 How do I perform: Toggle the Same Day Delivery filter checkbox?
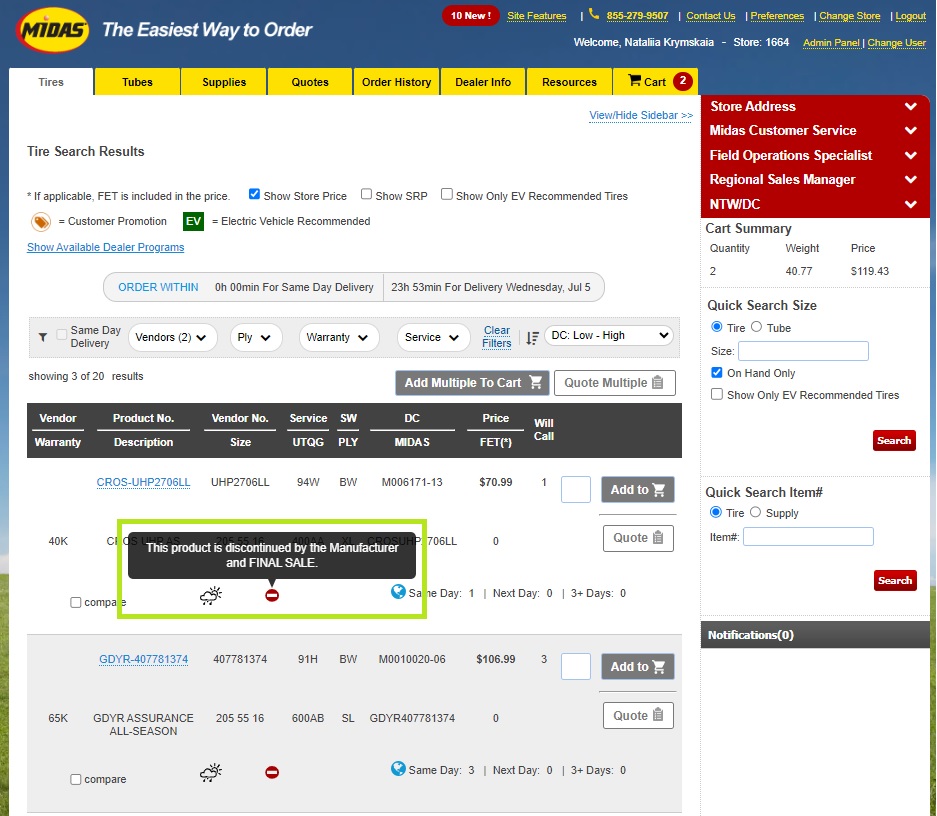coord(61,335)
